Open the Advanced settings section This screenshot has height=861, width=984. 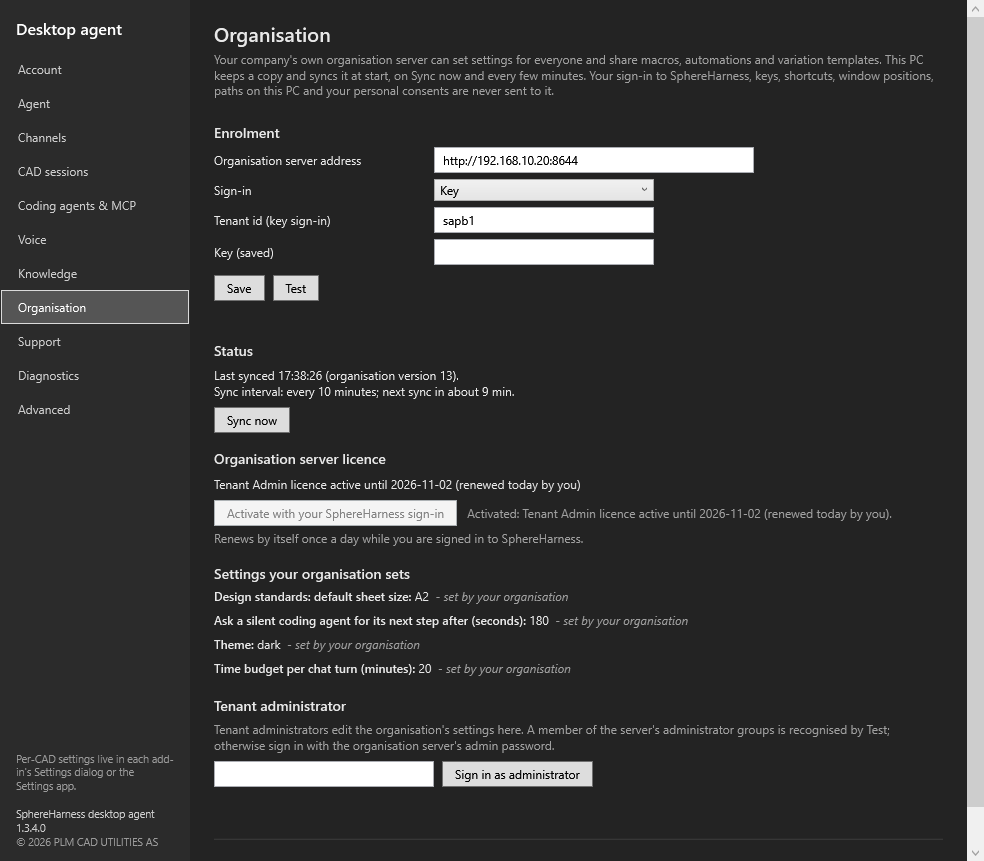tap(95, 409)
